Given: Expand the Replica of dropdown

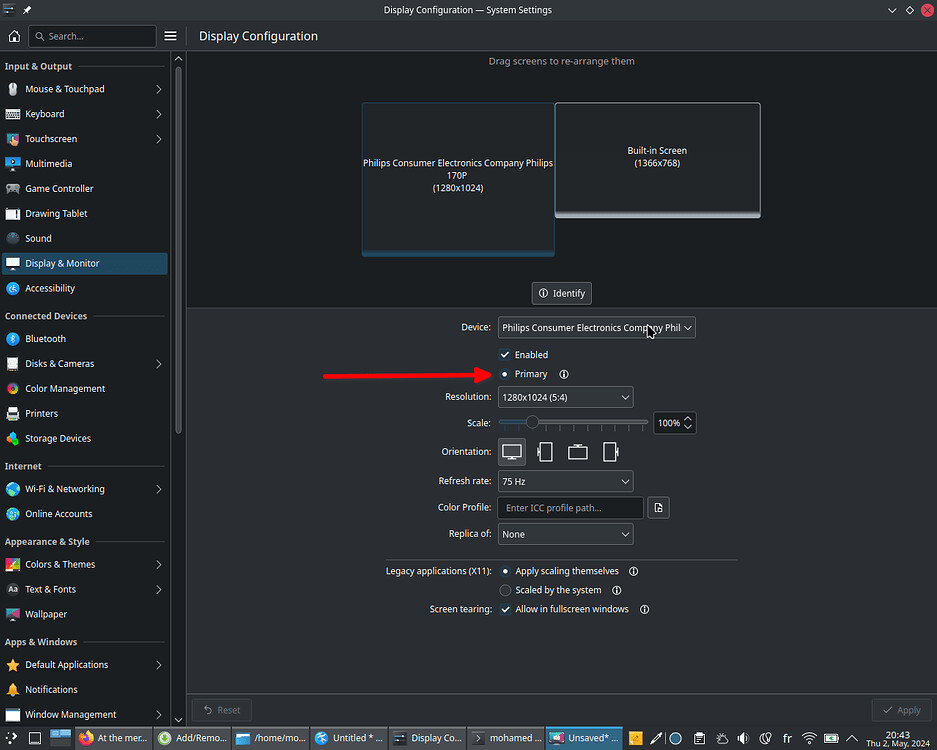Looking at the screenshot, I should coord(565,534).
